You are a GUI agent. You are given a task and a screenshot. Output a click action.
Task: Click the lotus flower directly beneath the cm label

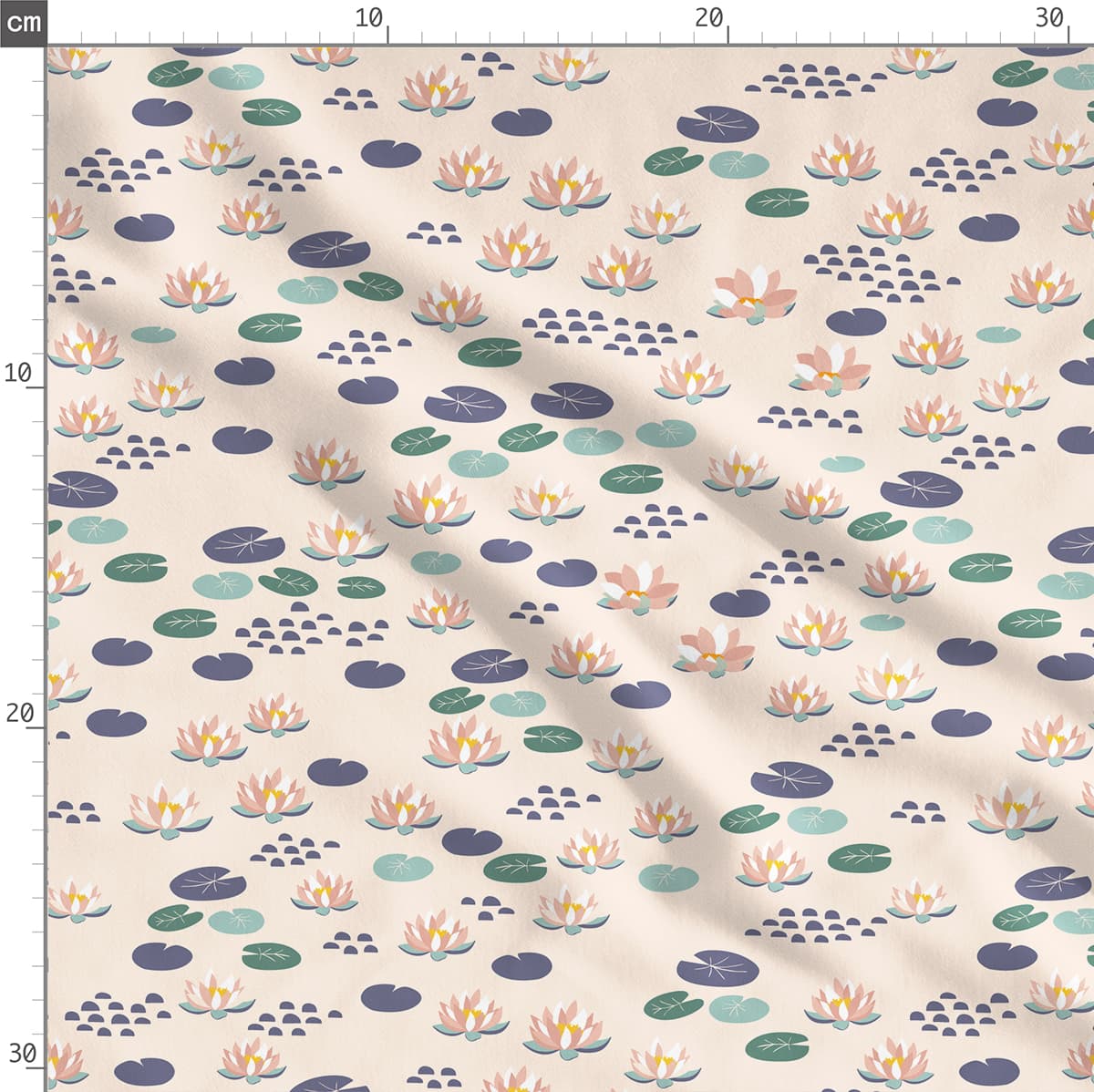77,61
